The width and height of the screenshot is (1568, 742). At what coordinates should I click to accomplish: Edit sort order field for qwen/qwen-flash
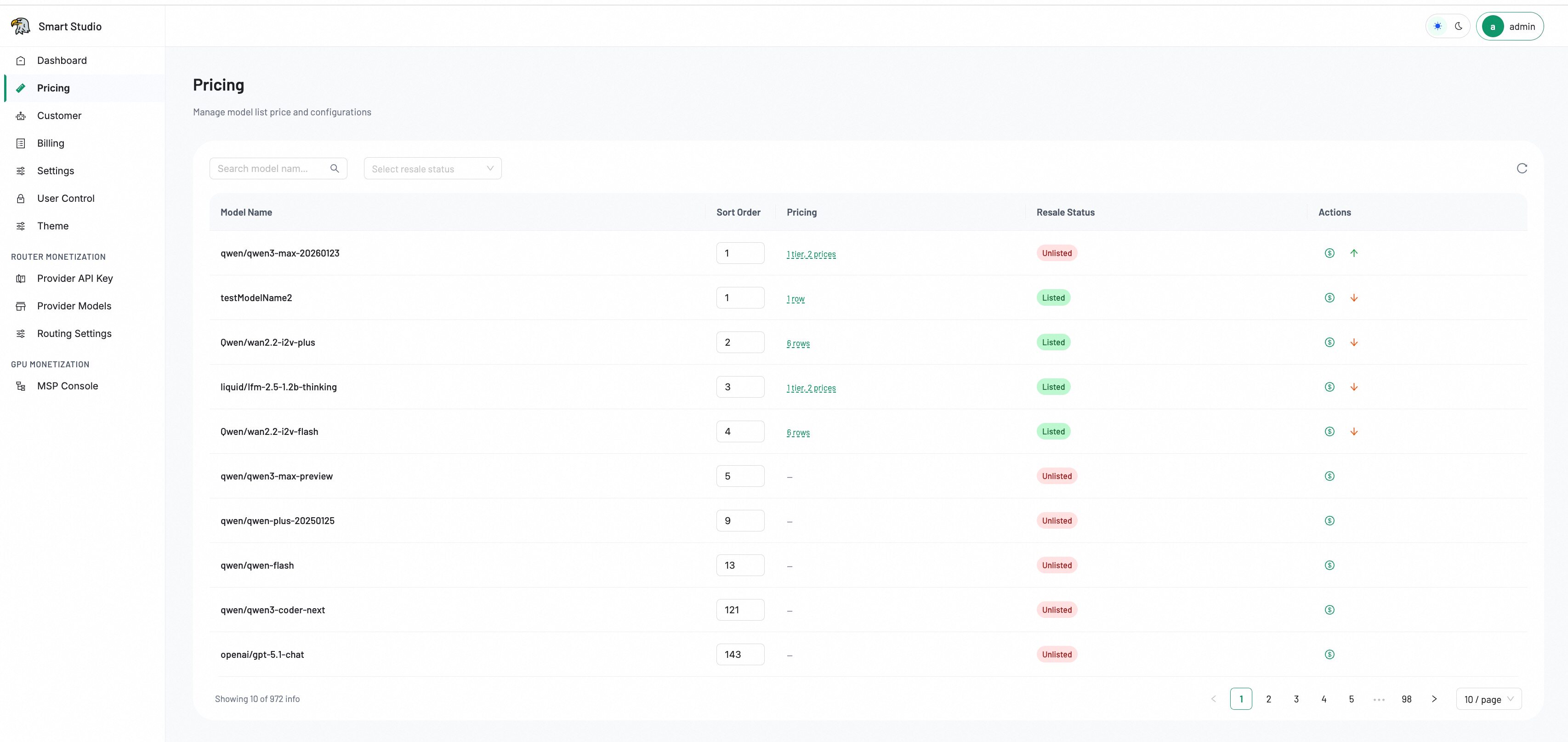[740, 565]
